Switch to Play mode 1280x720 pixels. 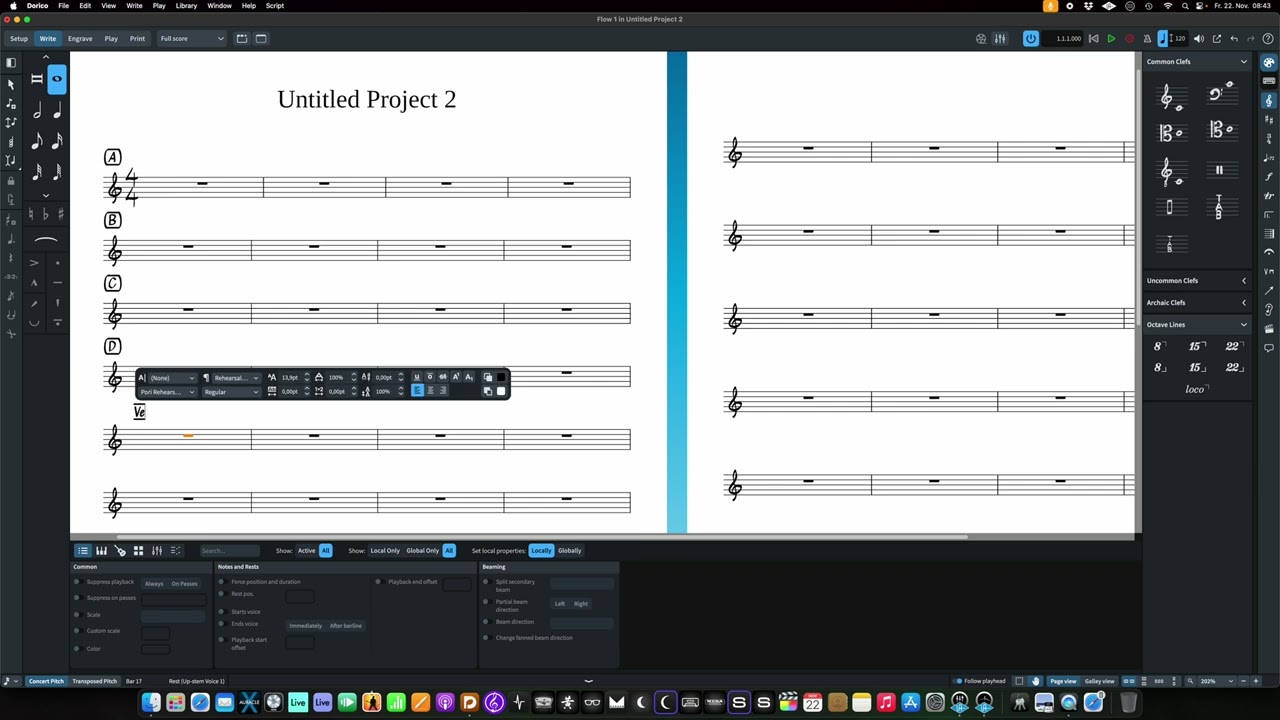(x=111, y=39)
